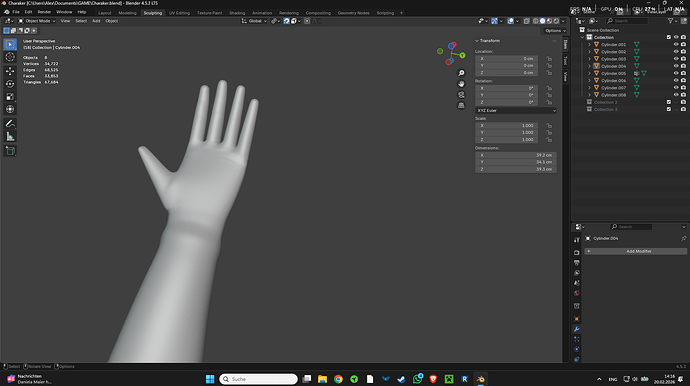Toggle X-Ray display button
This screenshot has height=386, width=690.
[527, 21]
